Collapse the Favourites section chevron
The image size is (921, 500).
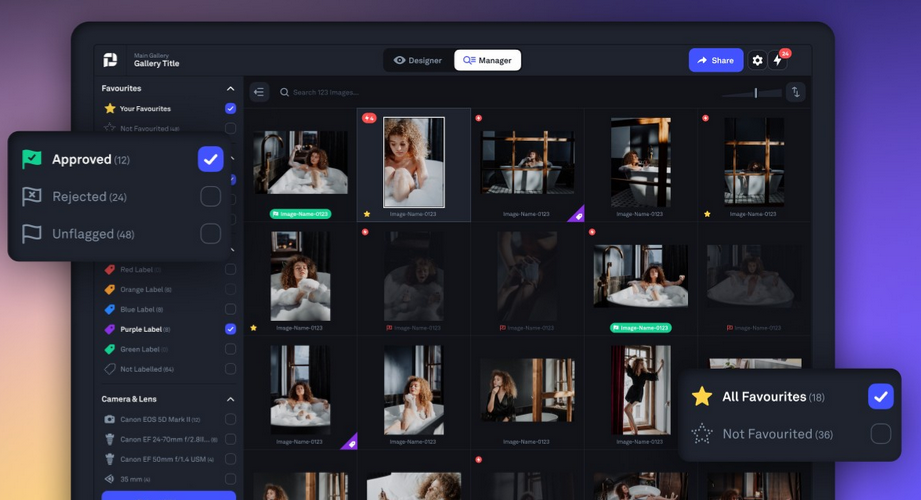(x=230, y=88)
